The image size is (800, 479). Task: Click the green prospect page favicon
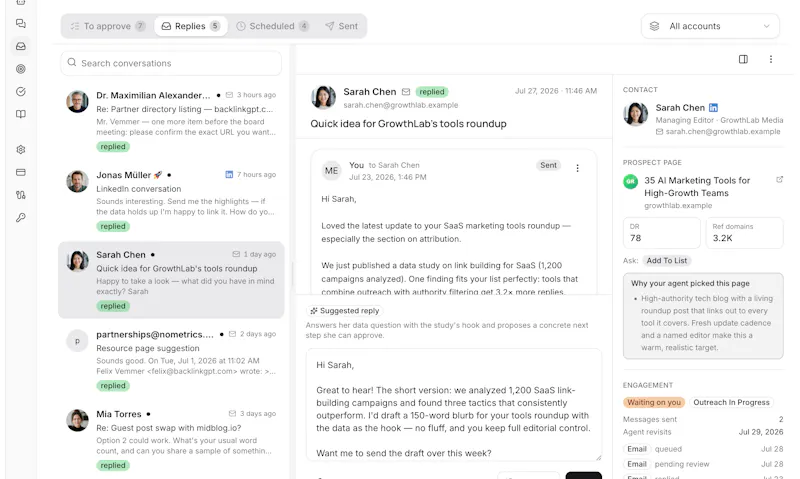[631, 181]
